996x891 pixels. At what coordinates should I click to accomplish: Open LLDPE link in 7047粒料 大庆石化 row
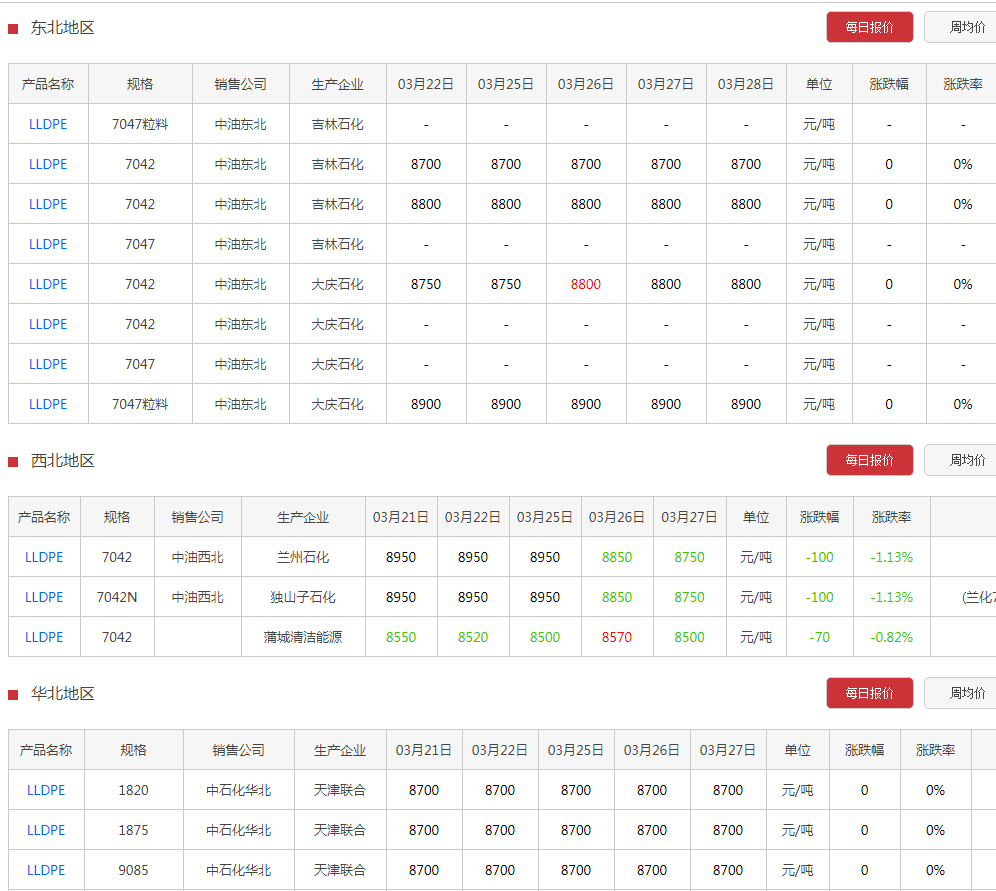(x=48, y=405)
